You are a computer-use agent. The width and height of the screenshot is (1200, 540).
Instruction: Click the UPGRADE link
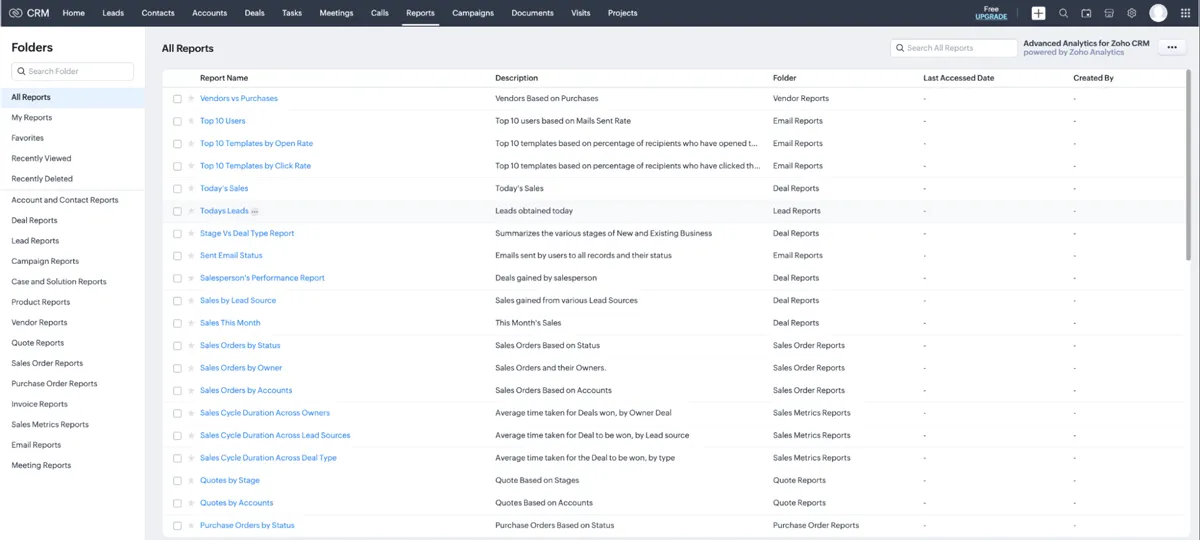[x=991, y=17]
